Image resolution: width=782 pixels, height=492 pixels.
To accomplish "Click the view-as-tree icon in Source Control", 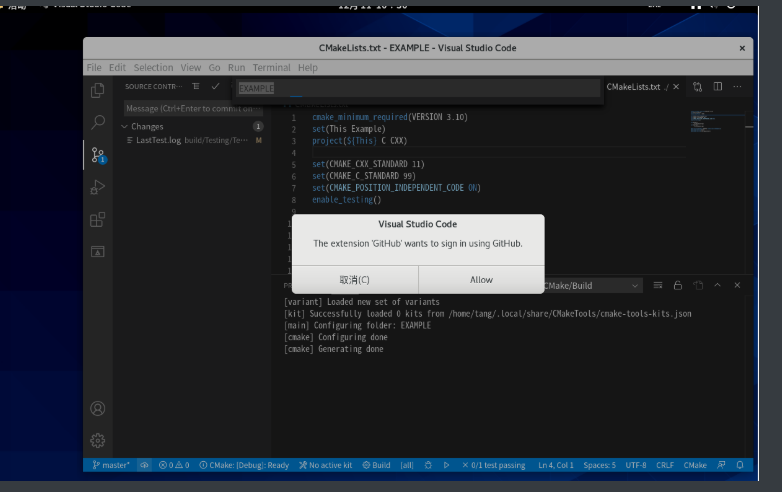I will [x=196, y=86].
